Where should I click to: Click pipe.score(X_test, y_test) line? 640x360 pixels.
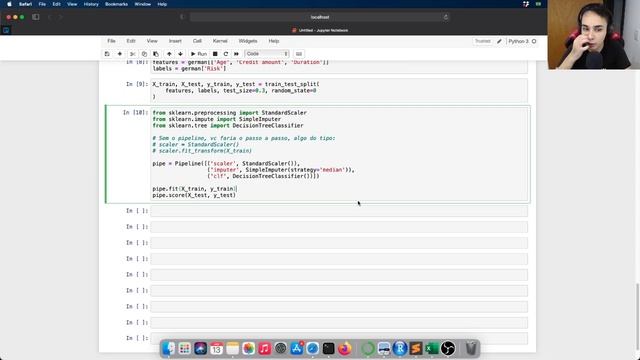194,195
